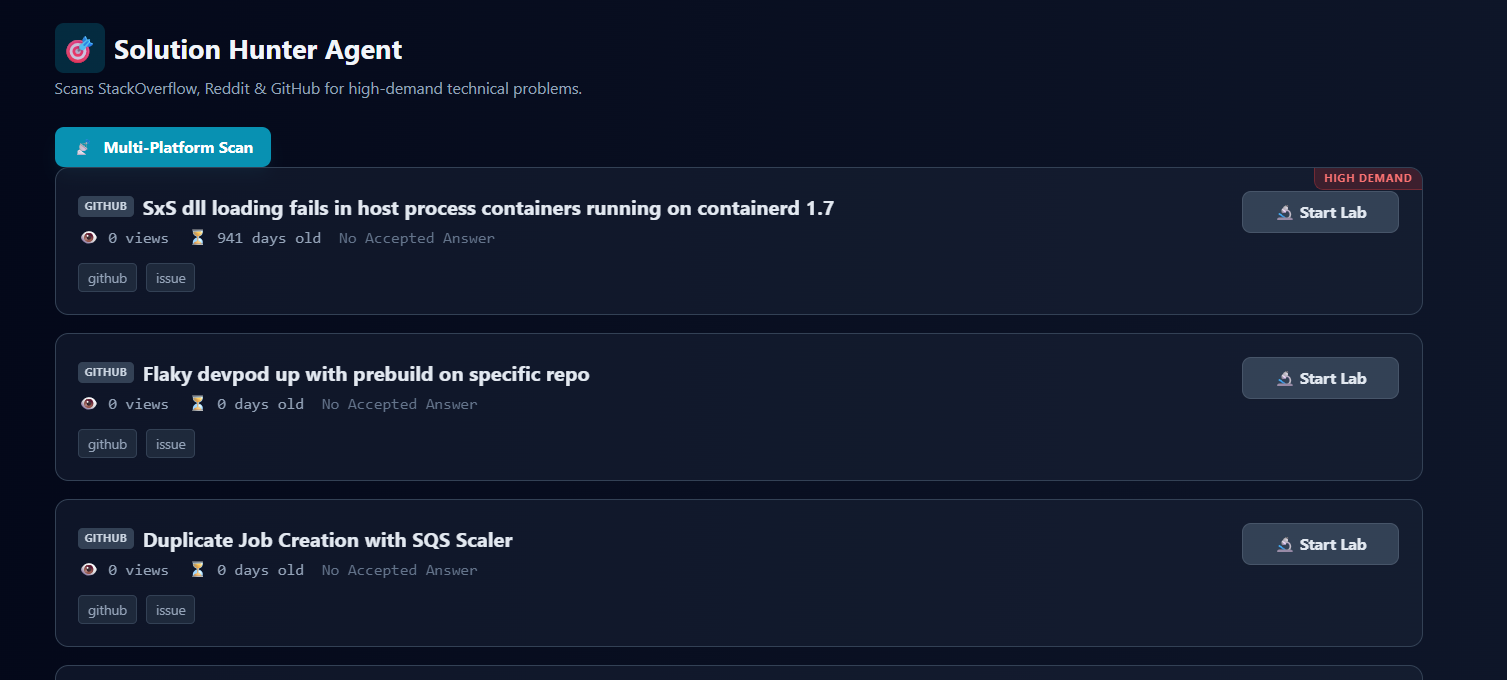Click eye views icon on Duplicate Job card
This screenshot has width=1507, height=680.
pyautogui.click(x=89, y=570)
